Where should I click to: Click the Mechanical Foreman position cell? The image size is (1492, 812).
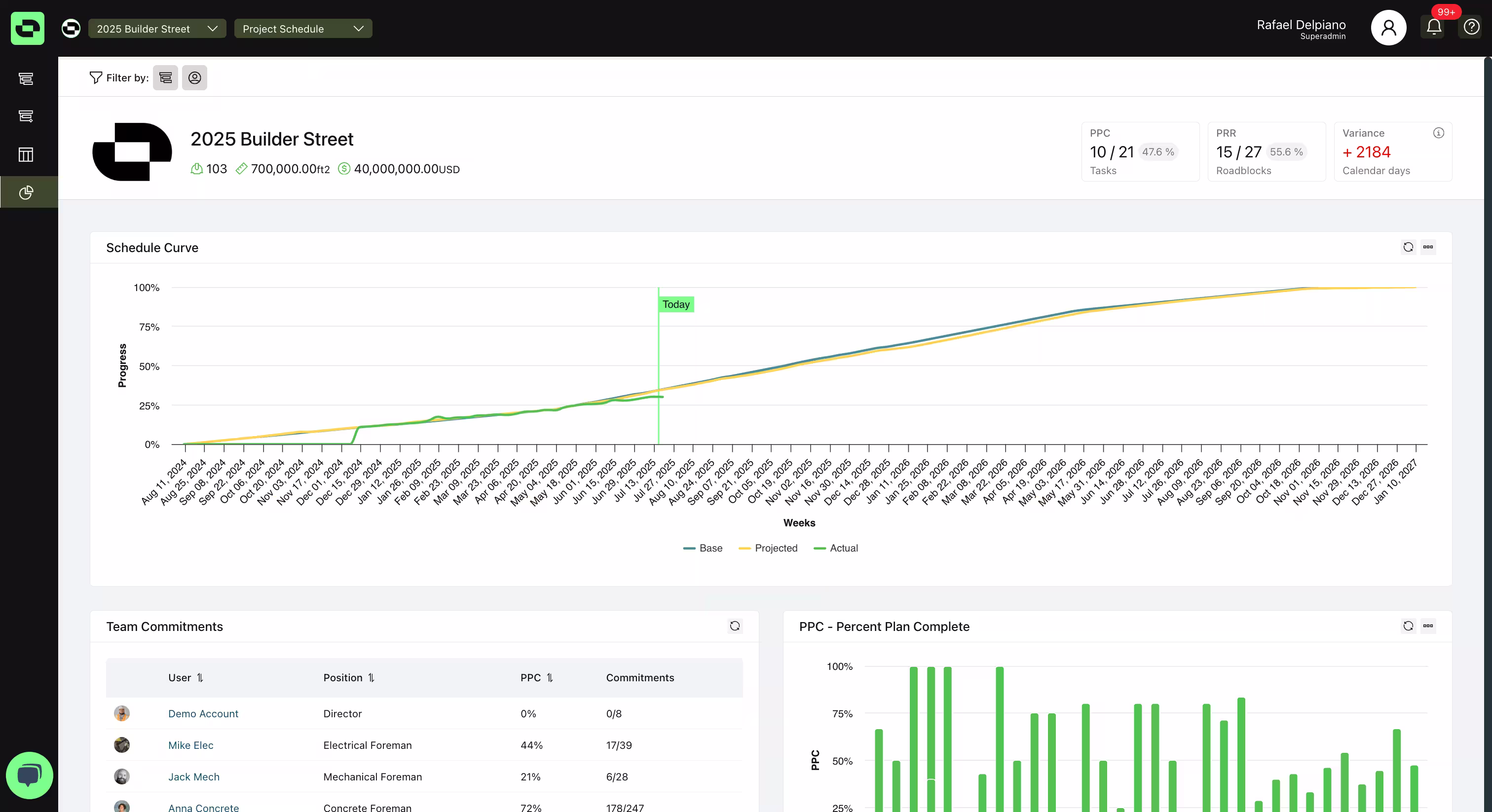(x=373, y=776)
